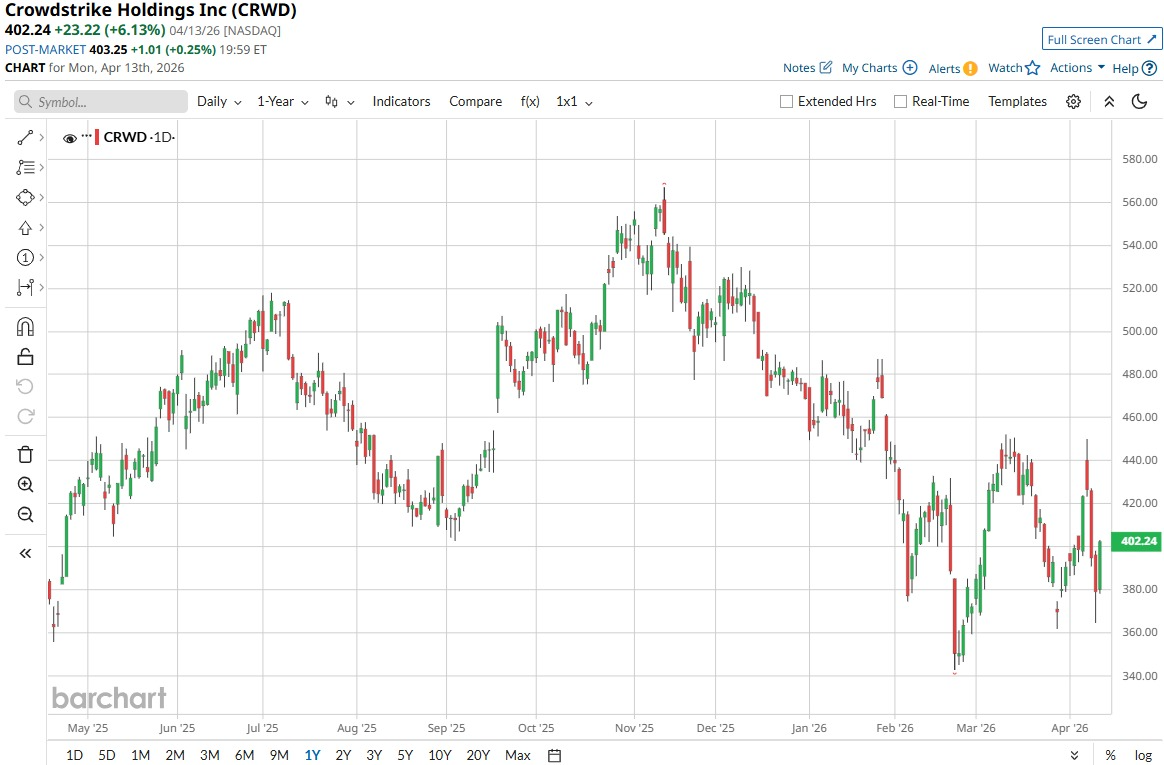Click the Symbol search field
This screenshot has width=1164, height=765.
(x=101, y=102)
